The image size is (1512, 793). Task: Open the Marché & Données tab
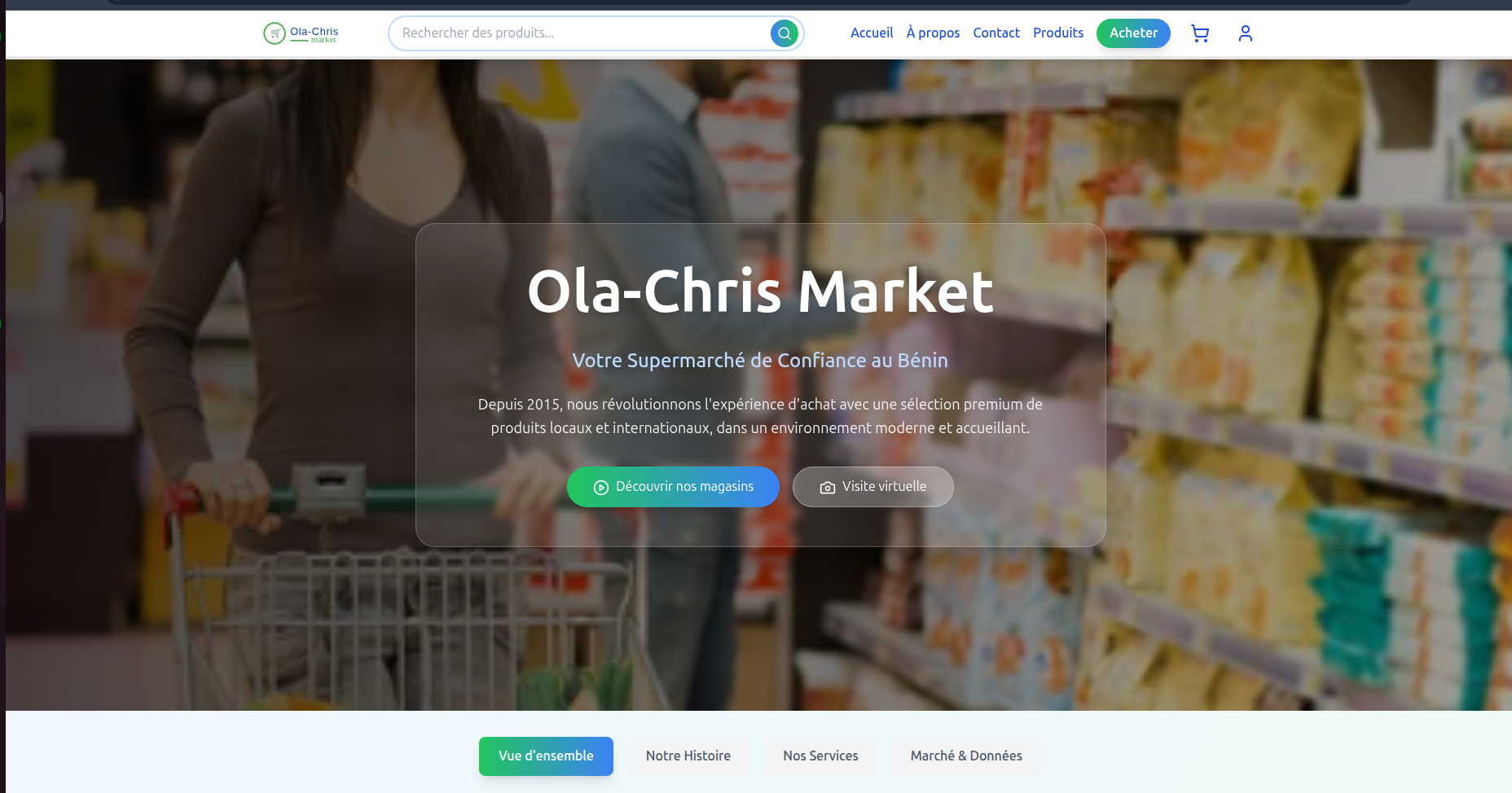966,756
